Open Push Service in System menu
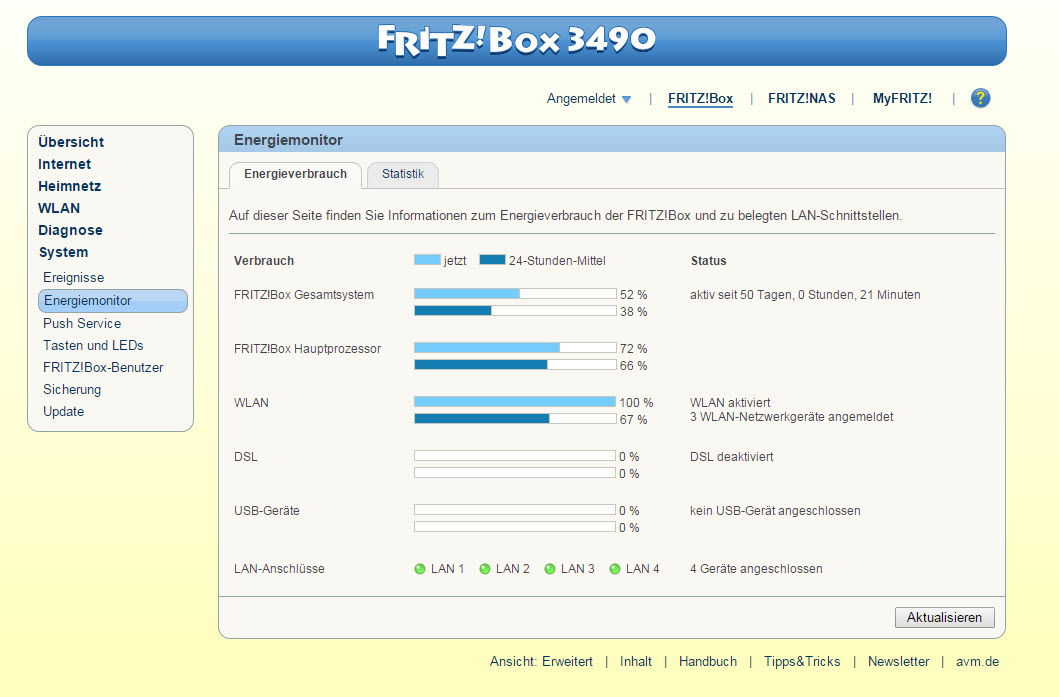Image resolution: width=1059 pixels, height=697 pixels. click(x=82, y=323)
